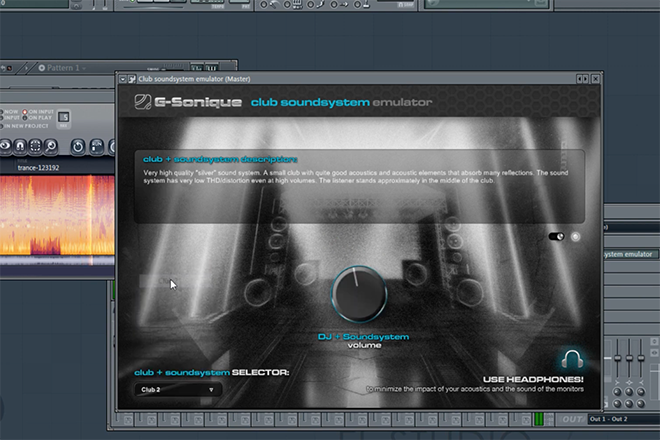
Task: Click the first mixer fader on the right panel
Action: [x=617, y=359]
